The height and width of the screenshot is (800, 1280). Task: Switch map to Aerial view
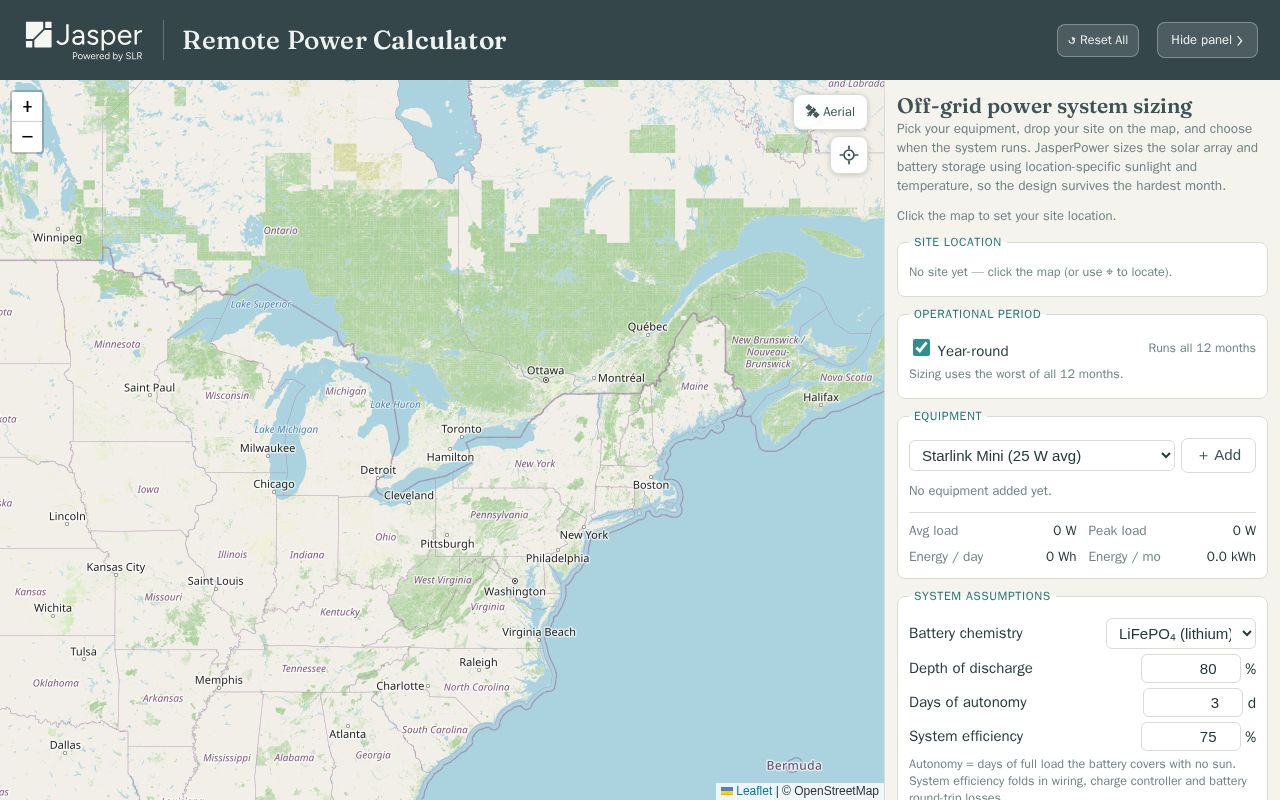830,112
